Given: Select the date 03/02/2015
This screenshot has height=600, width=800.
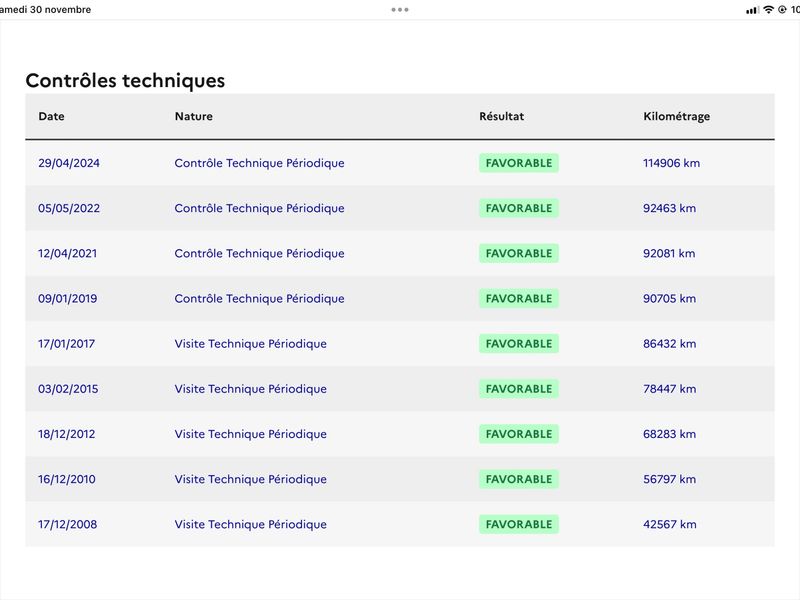Looking at the screenshot, I should point(68,389).
